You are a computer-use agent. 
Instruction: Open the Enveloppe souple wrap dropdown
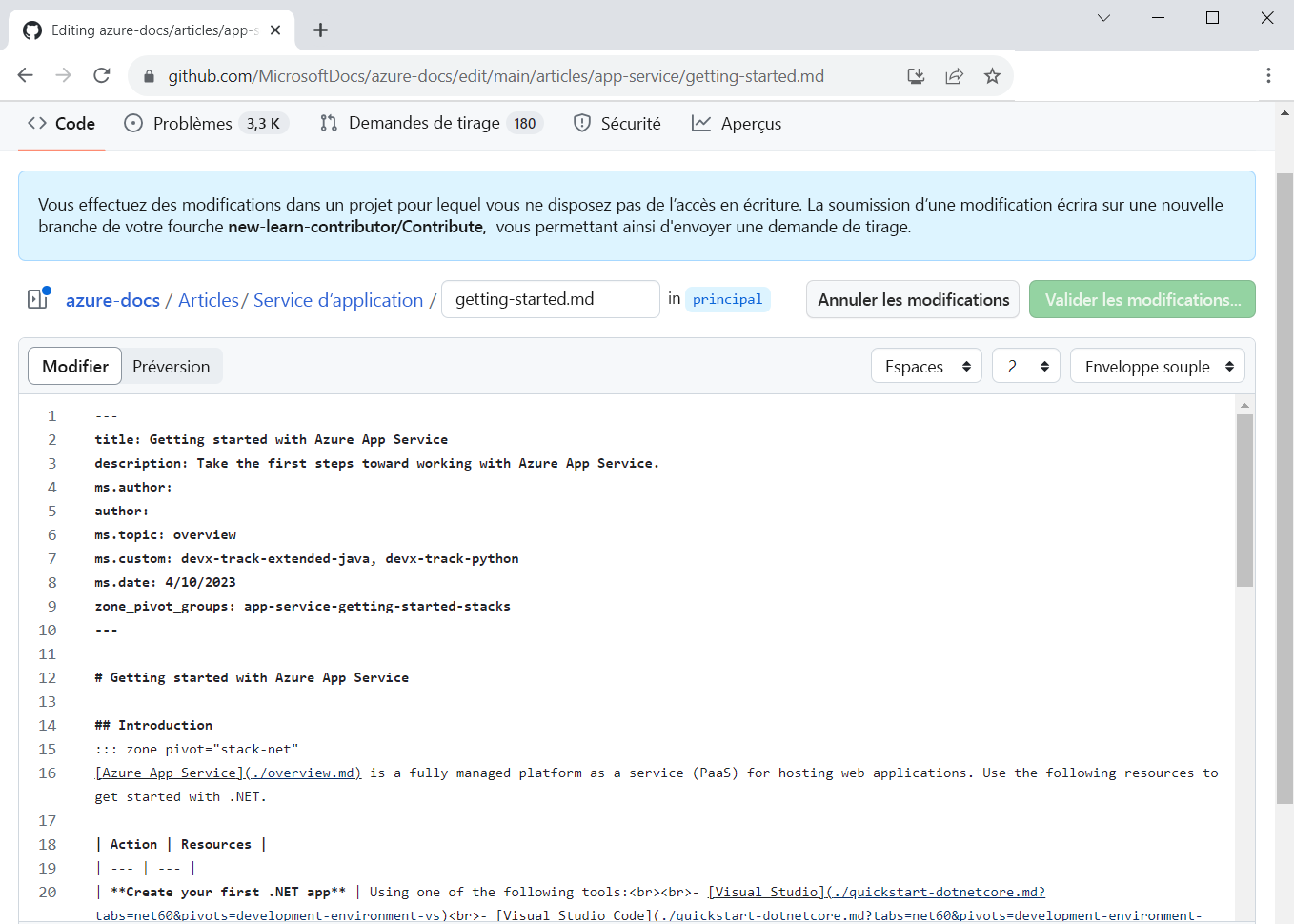[x=1157, y=365]
